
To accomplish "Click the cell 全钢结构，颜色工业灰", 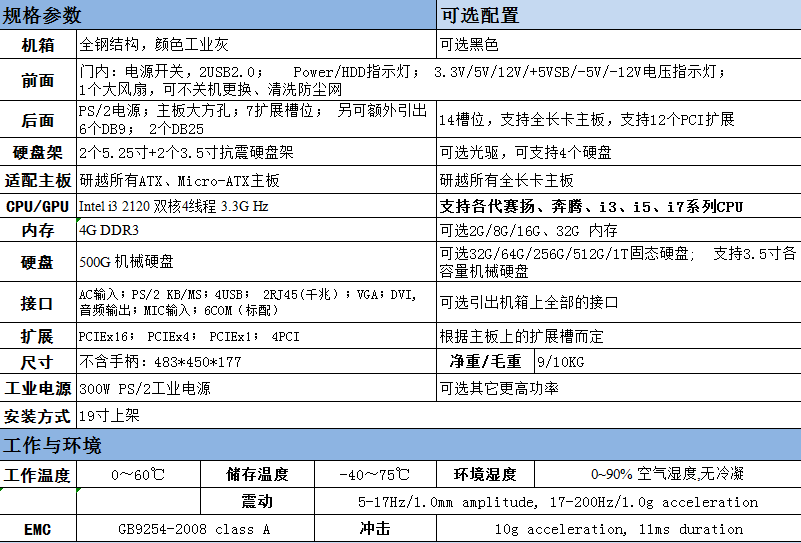I will click(256, 44).
